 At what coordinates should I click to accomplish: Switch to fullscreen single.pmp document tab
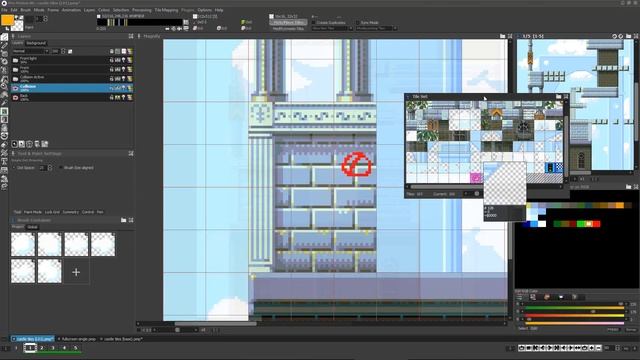tap(78, 339)
